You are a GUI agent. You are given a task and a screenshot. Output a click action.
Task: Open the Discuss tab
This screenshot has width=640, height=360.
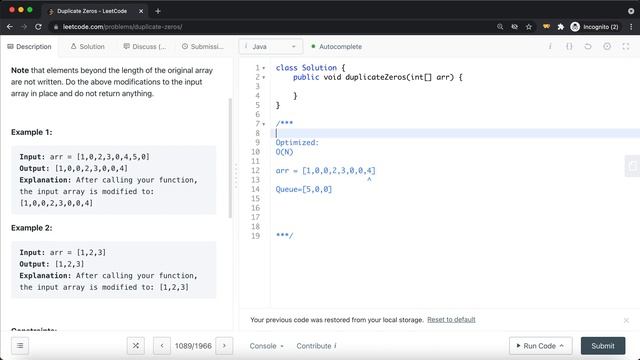pyautogui.click(x=145, y=47)
